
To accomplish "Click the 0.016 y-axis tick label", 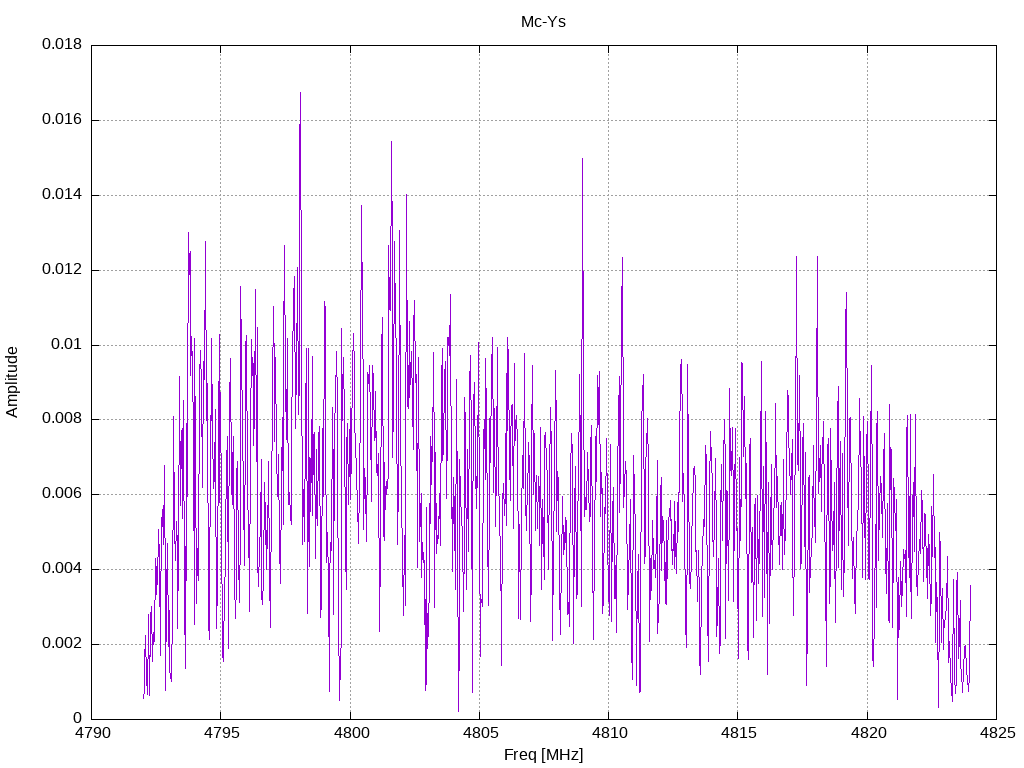I will pyautogui.click(x=62, y=120).
